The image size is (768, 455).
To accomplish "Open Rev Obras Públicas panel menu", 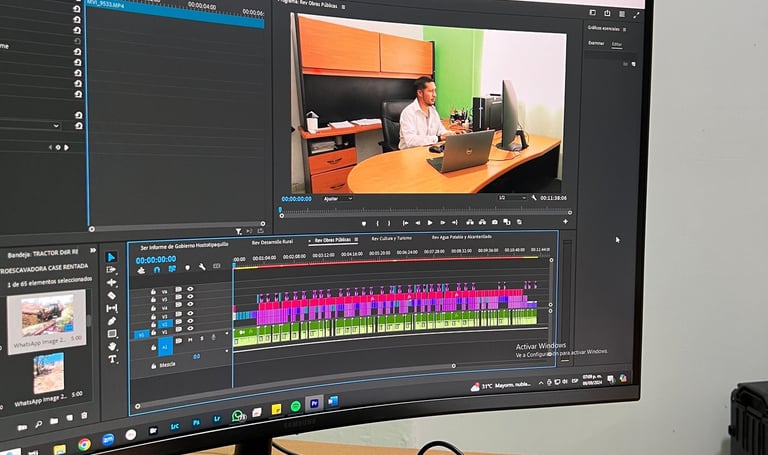I will [x=356, y=239].
